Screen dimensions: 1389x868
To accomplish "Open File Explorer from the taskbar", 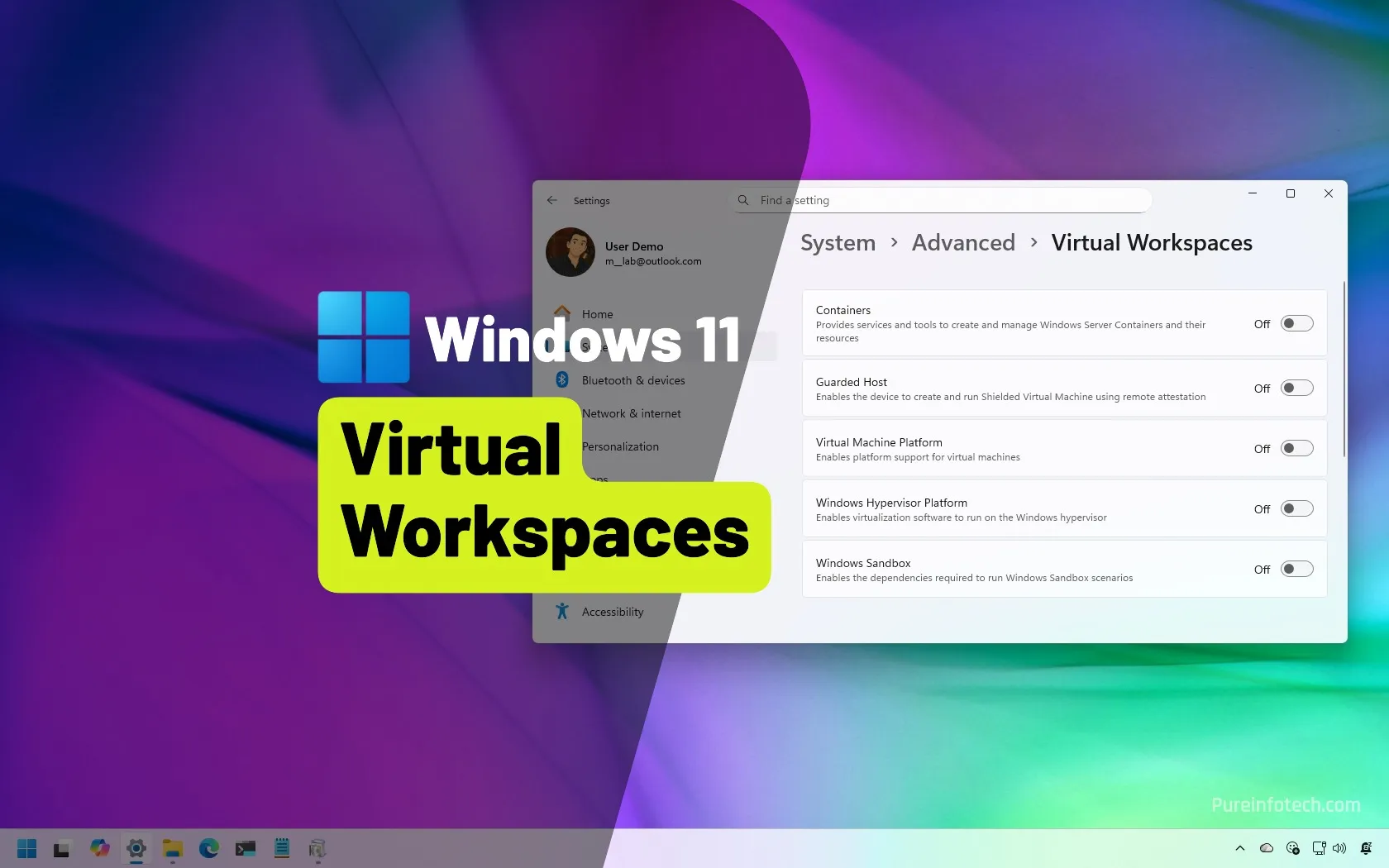I will tap(172, 848).
